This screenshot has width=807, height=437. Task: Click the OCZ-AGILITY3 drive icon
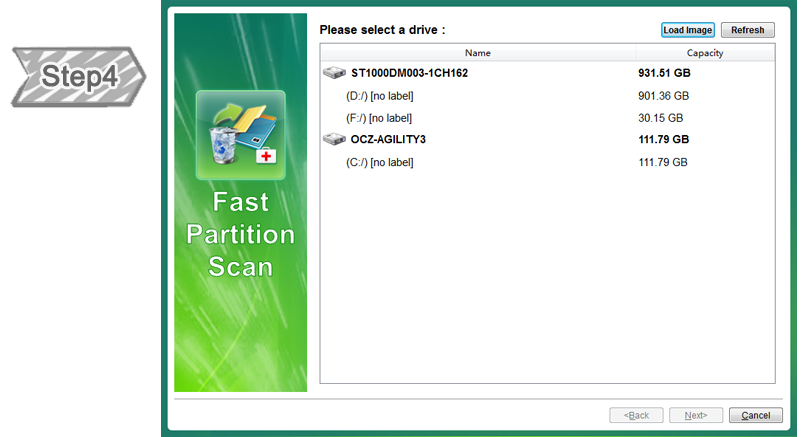334,140
